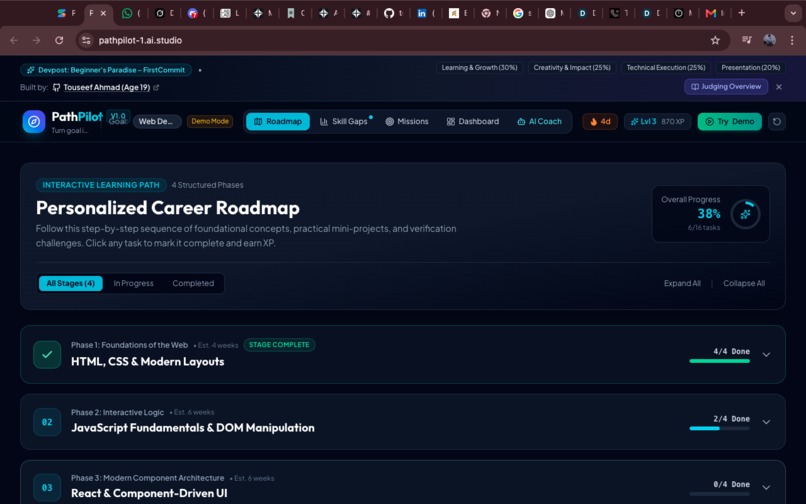Switch to the GitHub browser tab
The height and width of the screenshot is (504, 806).
tap(389, 13)
